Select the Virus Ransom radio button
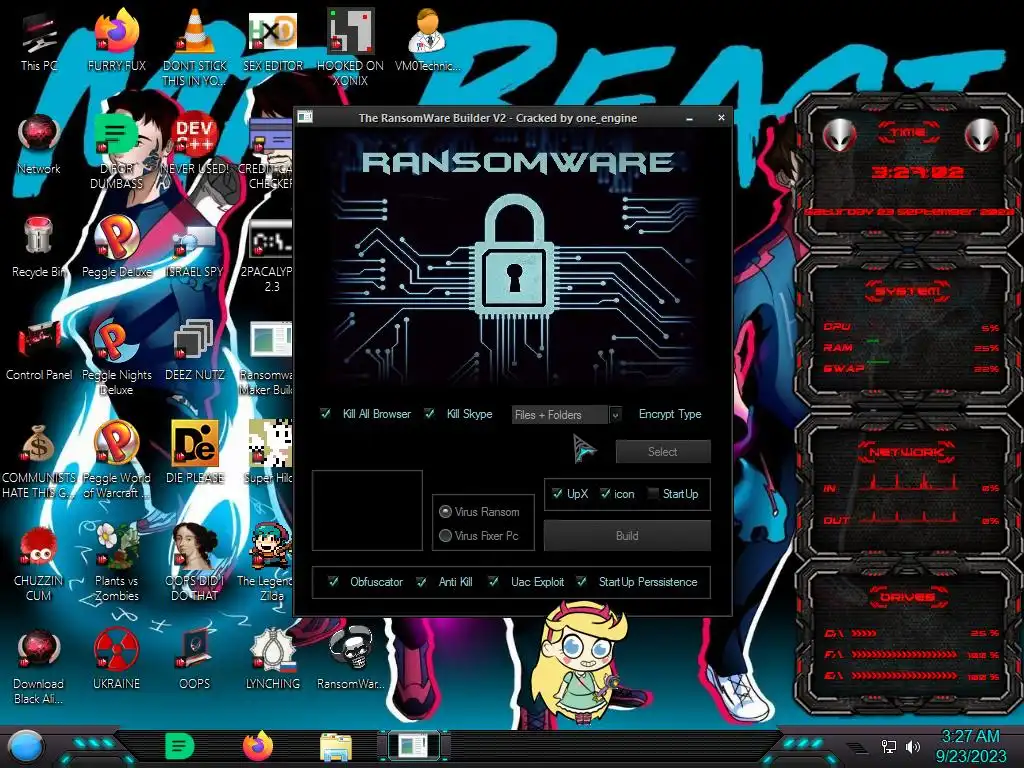Screen dimensions: 1024x768 (445, 511)
